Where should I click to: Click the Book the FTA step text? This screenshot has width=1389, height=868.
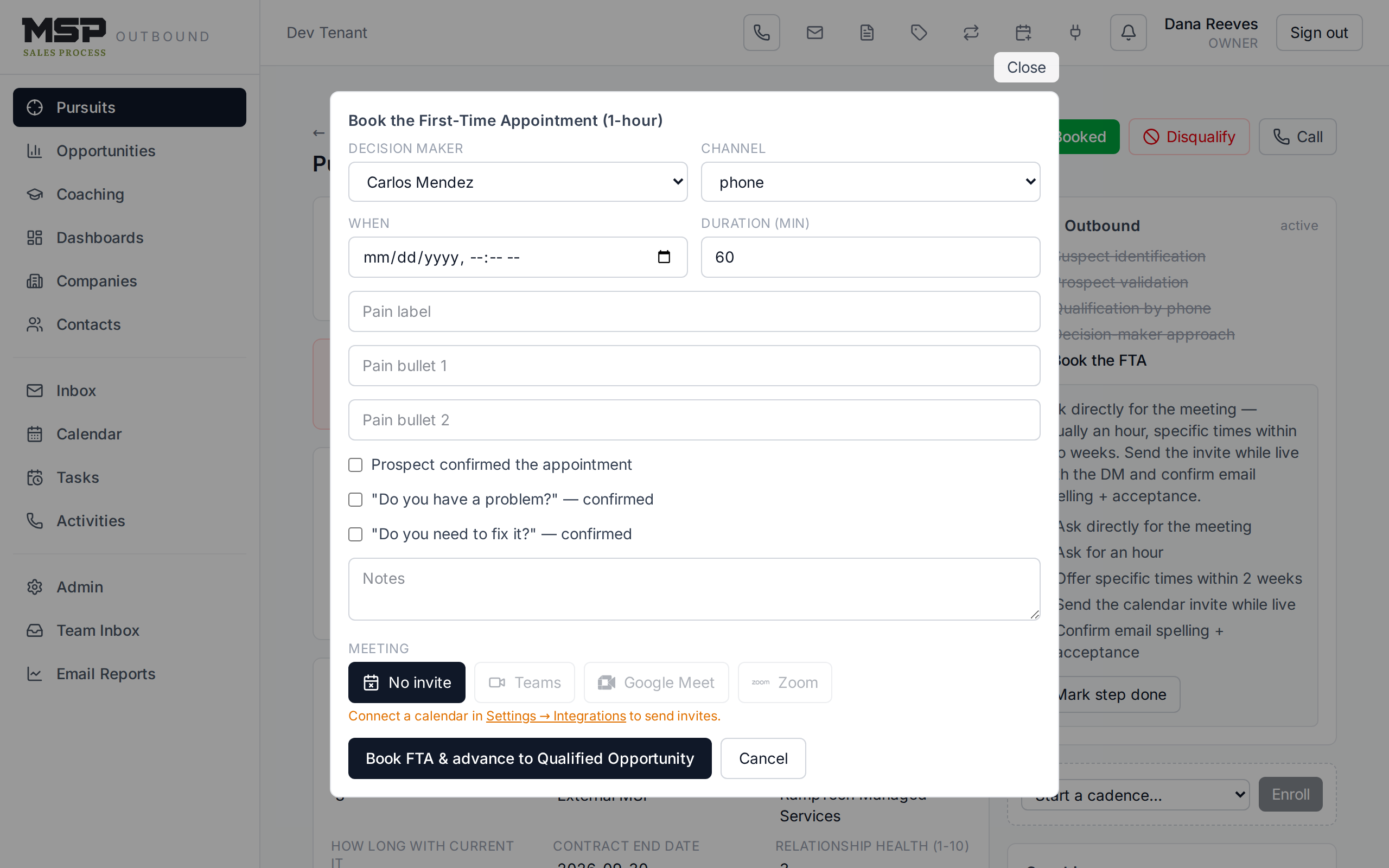click(1102, 361)
